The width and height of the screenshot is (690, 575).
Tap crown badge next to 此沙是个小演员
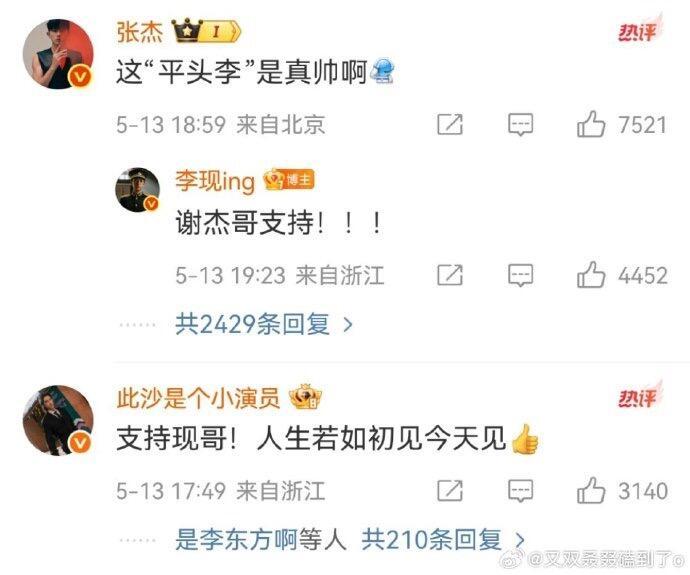[x=305, y=397]
